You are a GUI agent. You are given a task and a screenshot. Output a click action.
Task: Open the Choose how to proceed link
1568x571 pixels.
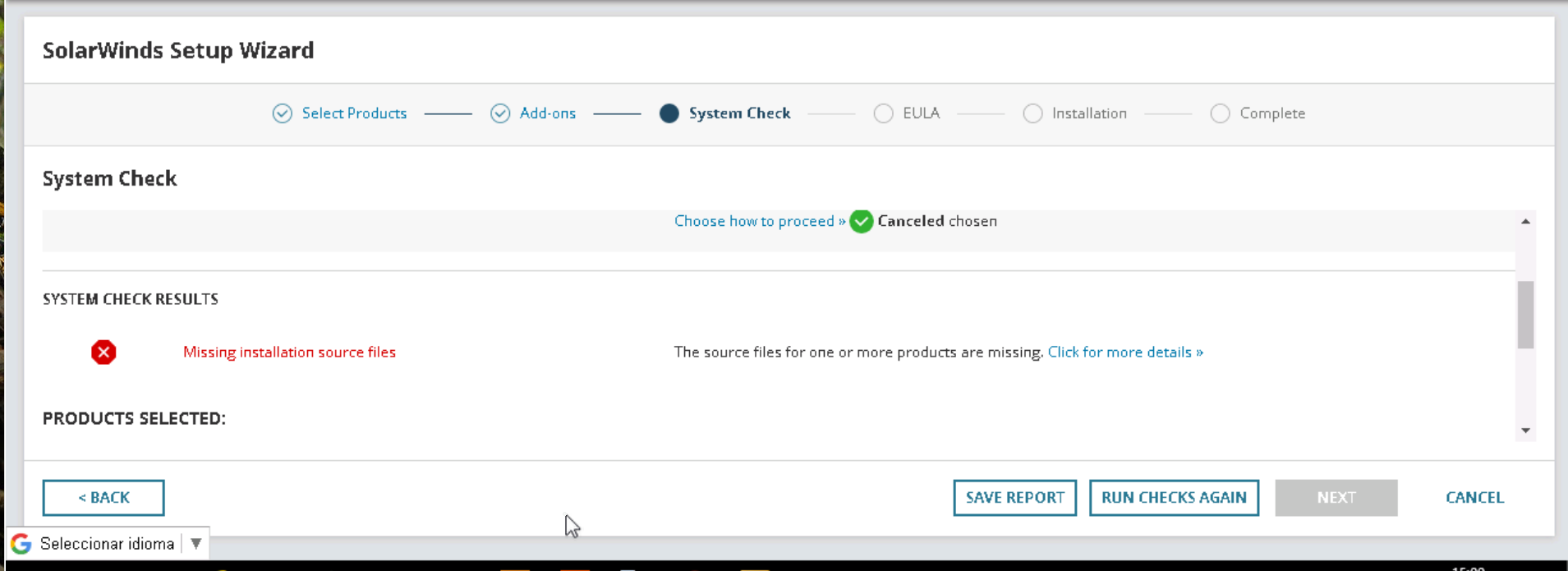(760, 221)
